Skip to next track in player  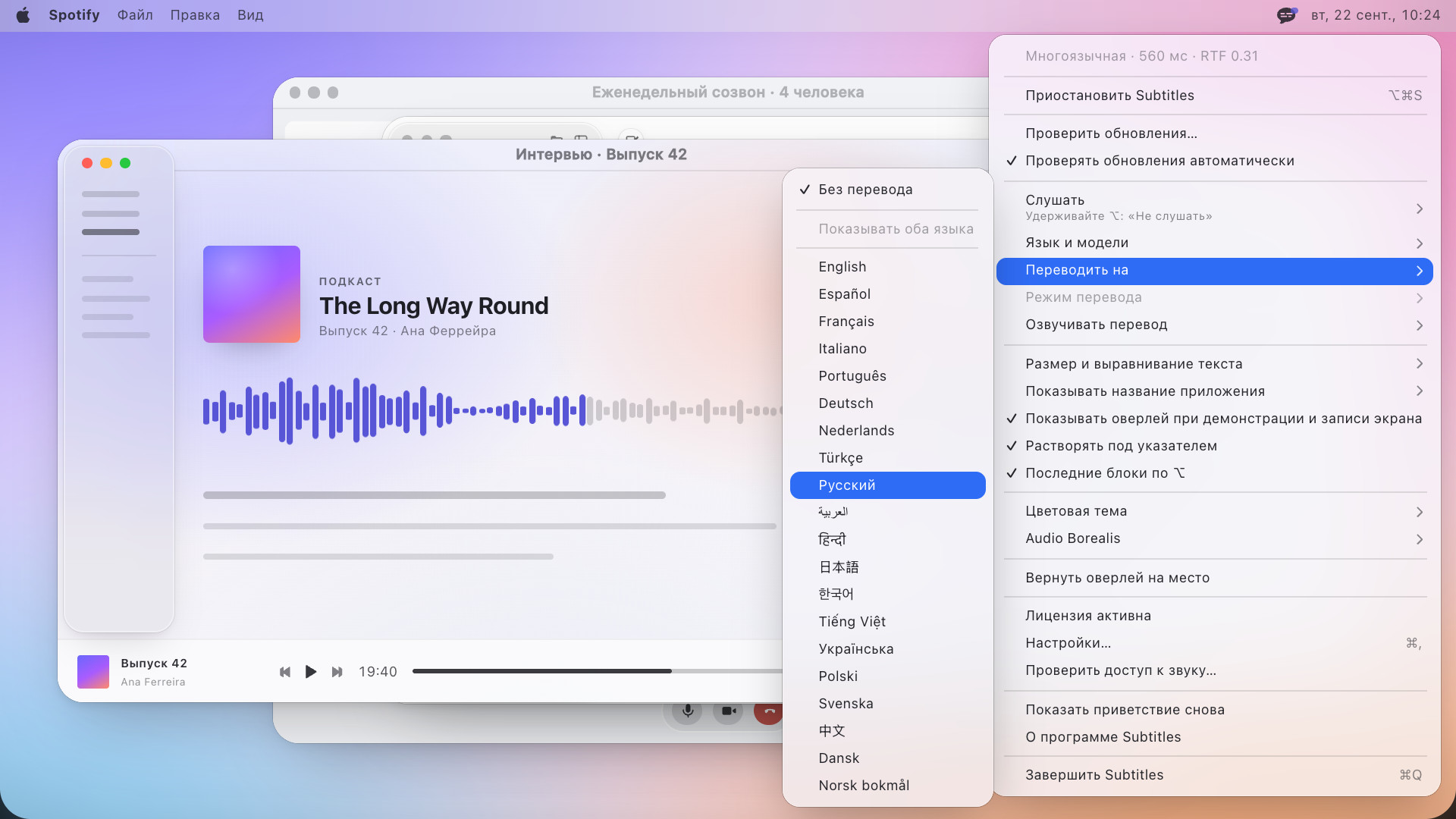337,672
